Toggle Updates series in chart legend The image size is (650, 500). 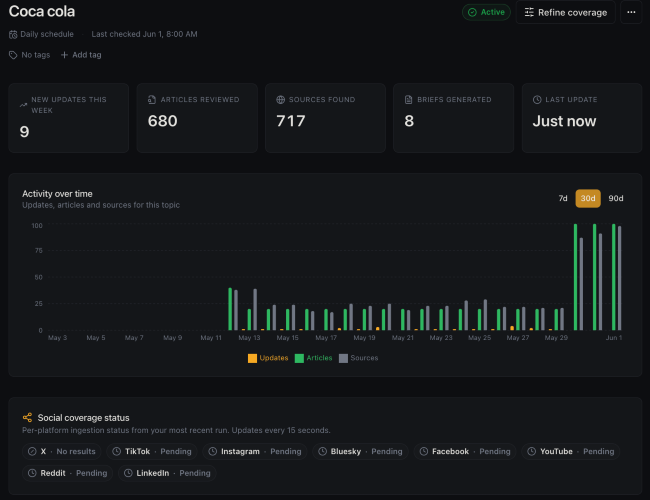tap(268, 358)
